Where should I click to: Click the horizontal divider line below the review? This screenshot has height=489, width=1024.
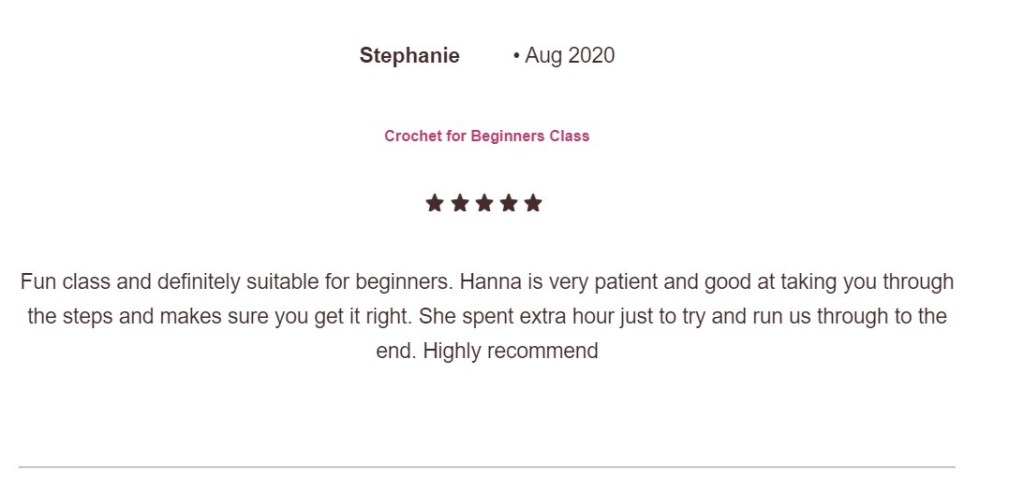pos(487,467)
